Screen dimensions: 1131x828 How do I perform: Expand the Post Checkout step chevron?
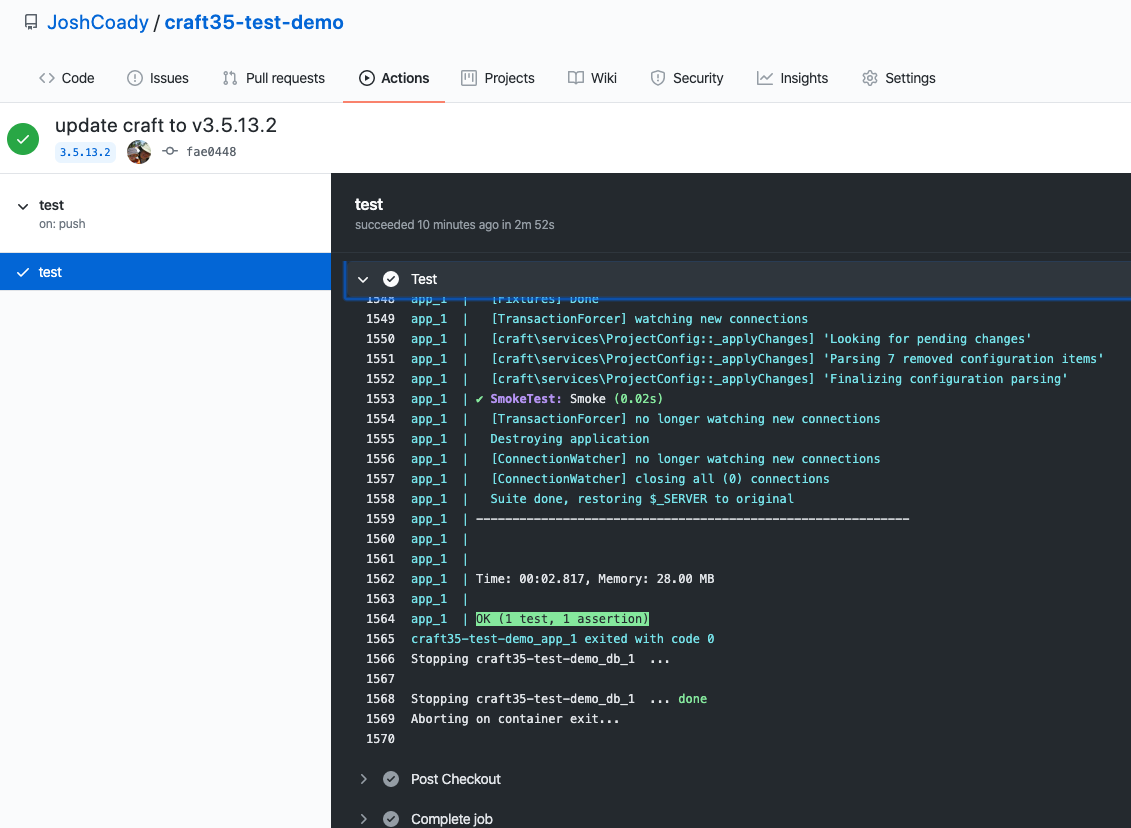pyautogui.click(x=364, y=779)
